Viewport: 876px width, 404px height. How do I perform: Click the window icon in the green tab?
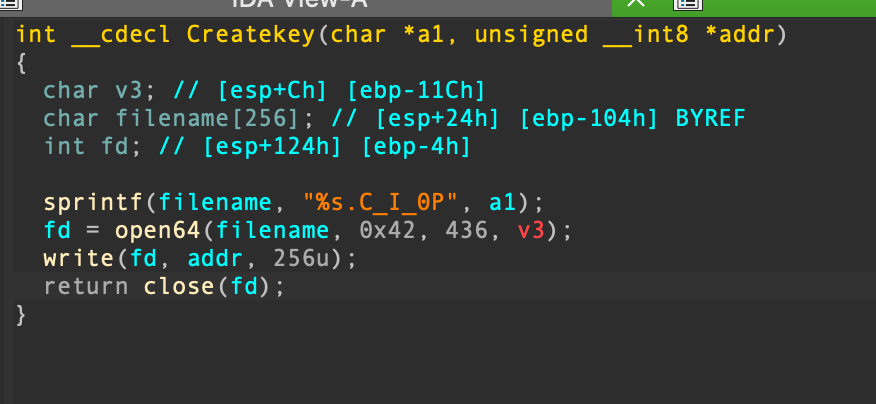point(688,4)
